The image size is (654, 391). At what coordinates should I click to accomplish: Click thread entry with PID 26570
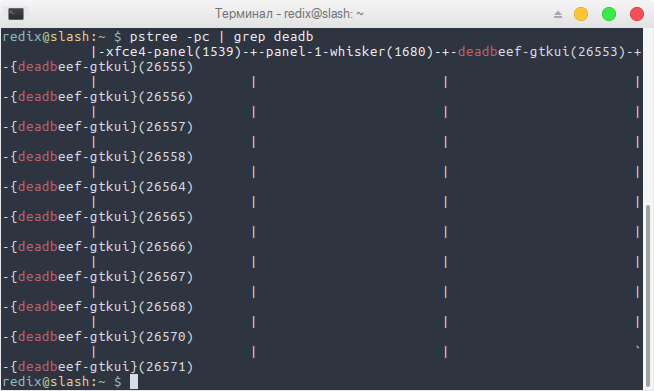[x=101, y=337]
